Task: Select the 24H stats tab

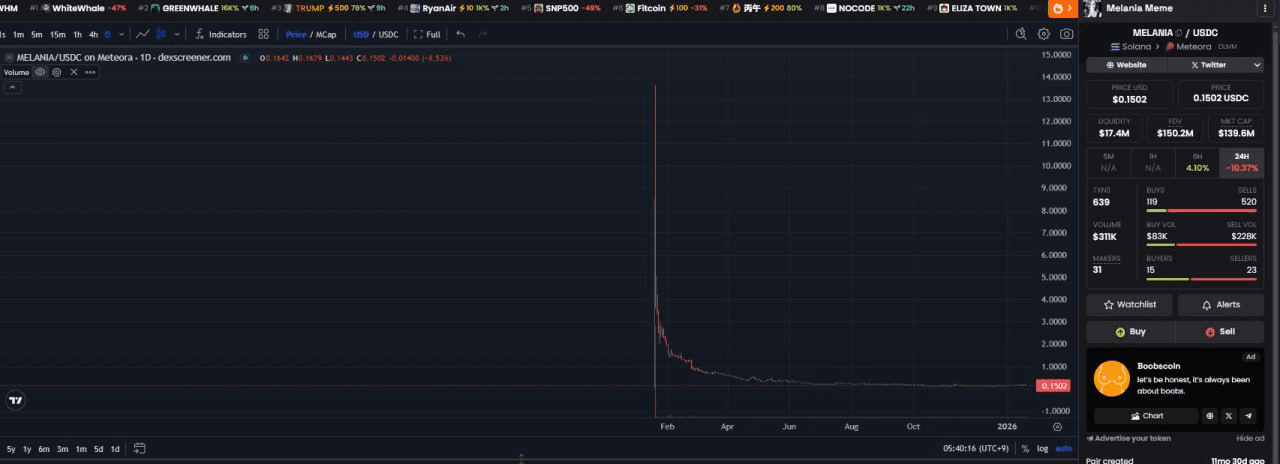Action: [x=1241, y=162]
